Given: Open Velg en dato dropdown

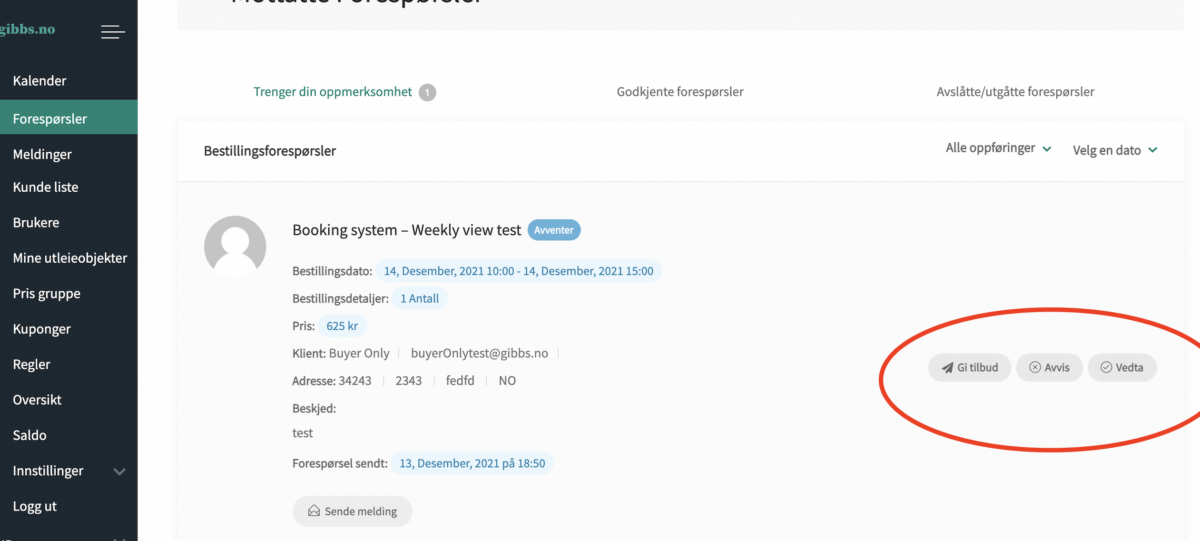Looking at the screenshot, I should pos(1114,150).
